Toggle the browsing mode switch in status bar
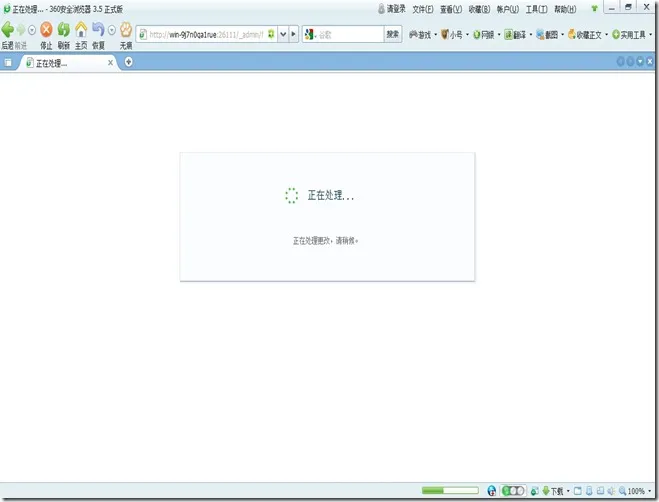 pos(513,491)
